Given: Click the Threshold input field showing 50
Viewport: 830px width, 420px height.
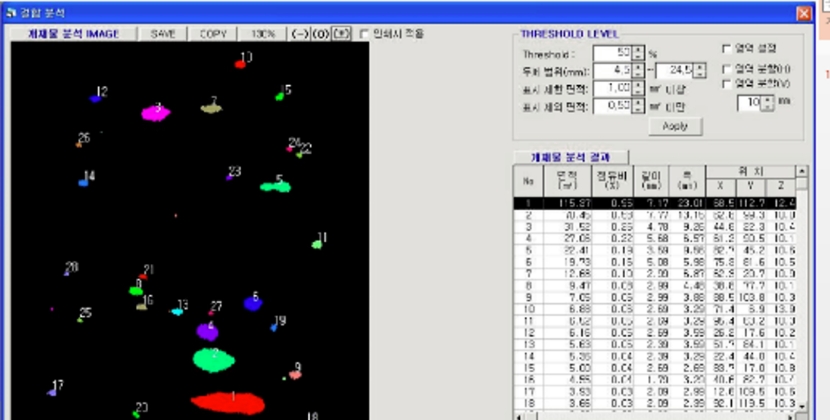Looking at the screenshot, I should pyautogui.click(x=613, y=53).
